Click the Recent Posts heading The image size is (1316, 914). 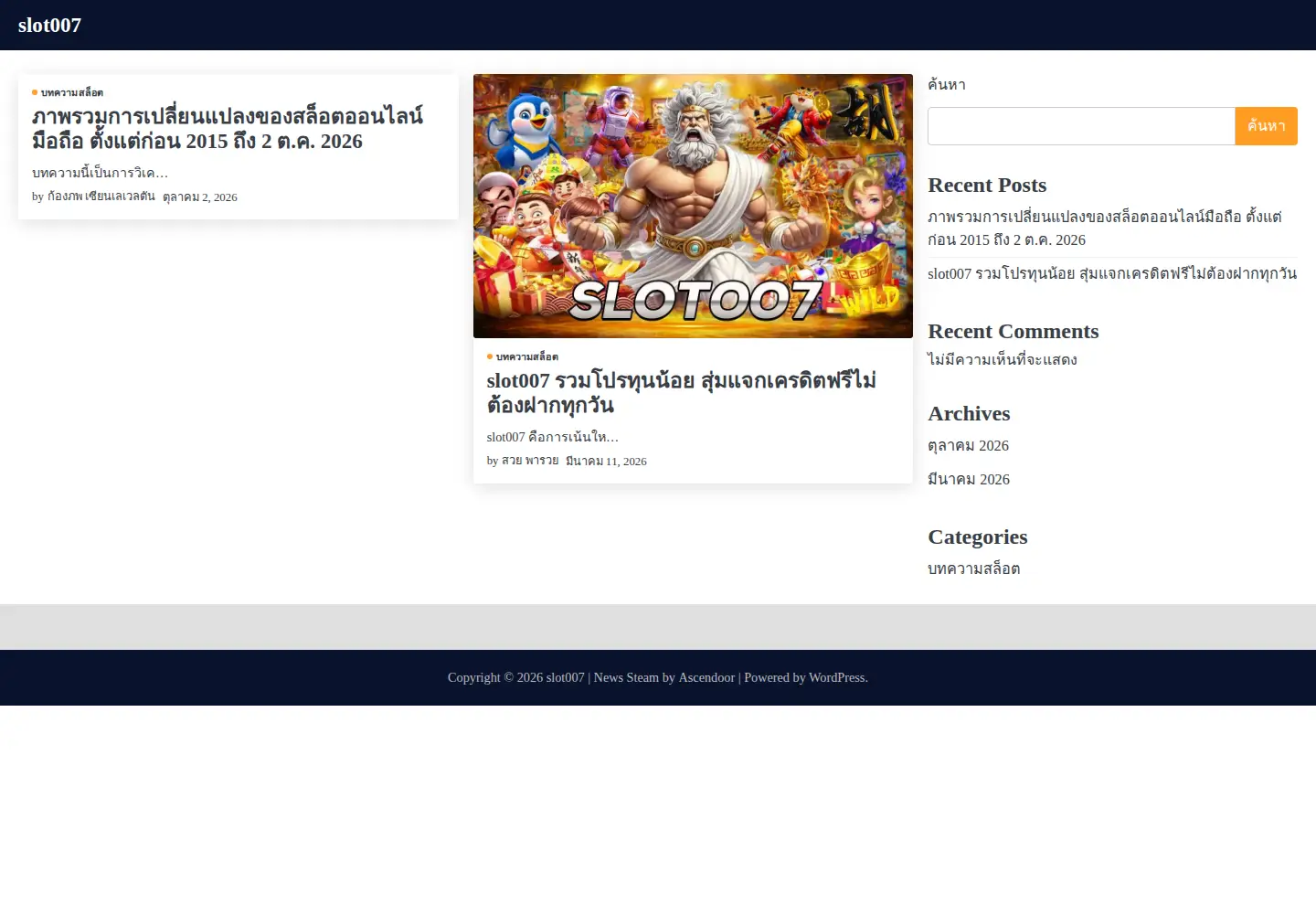(x=987, y=185)
